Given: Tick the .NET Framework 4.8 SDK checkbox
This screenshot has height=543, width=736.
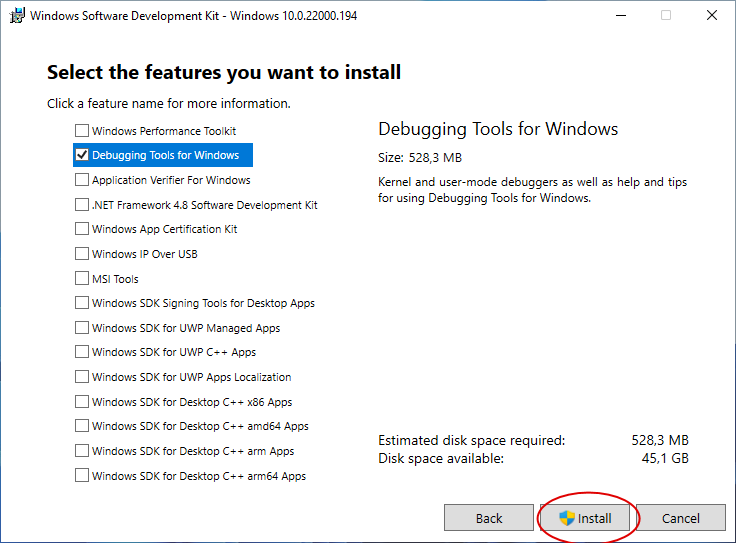Looking at the screenshot, I should click(82, 205).
